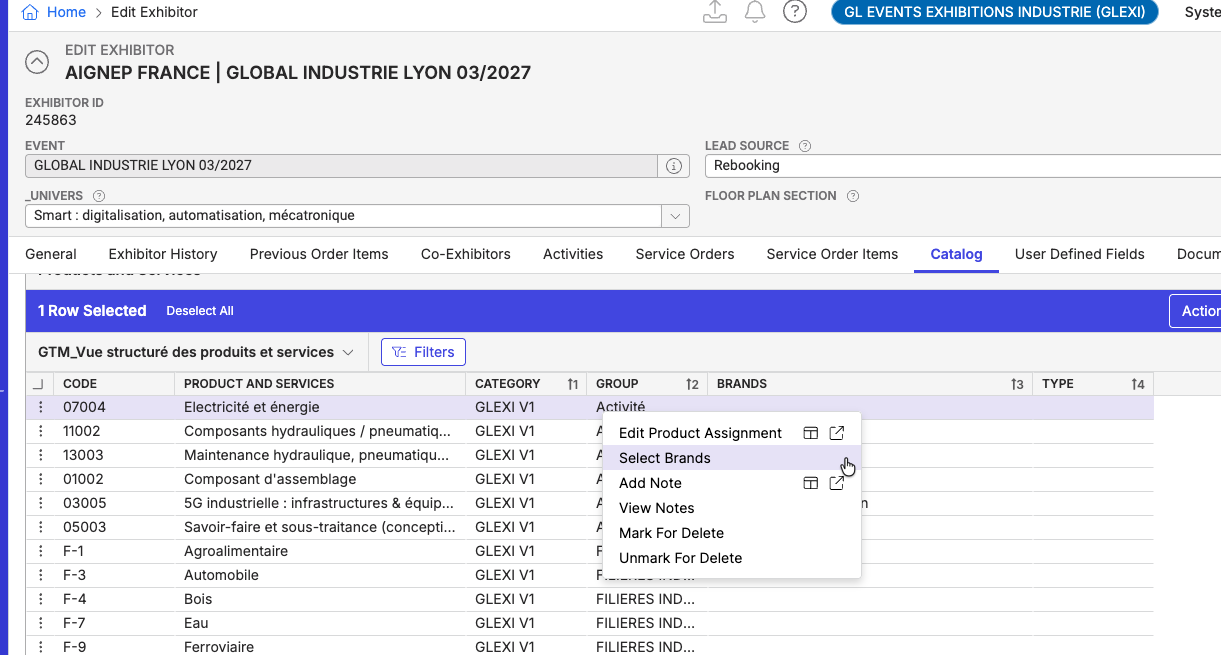Switch to the Previous Order Items tab
The image size is (1221, 655).
(319, 254)
